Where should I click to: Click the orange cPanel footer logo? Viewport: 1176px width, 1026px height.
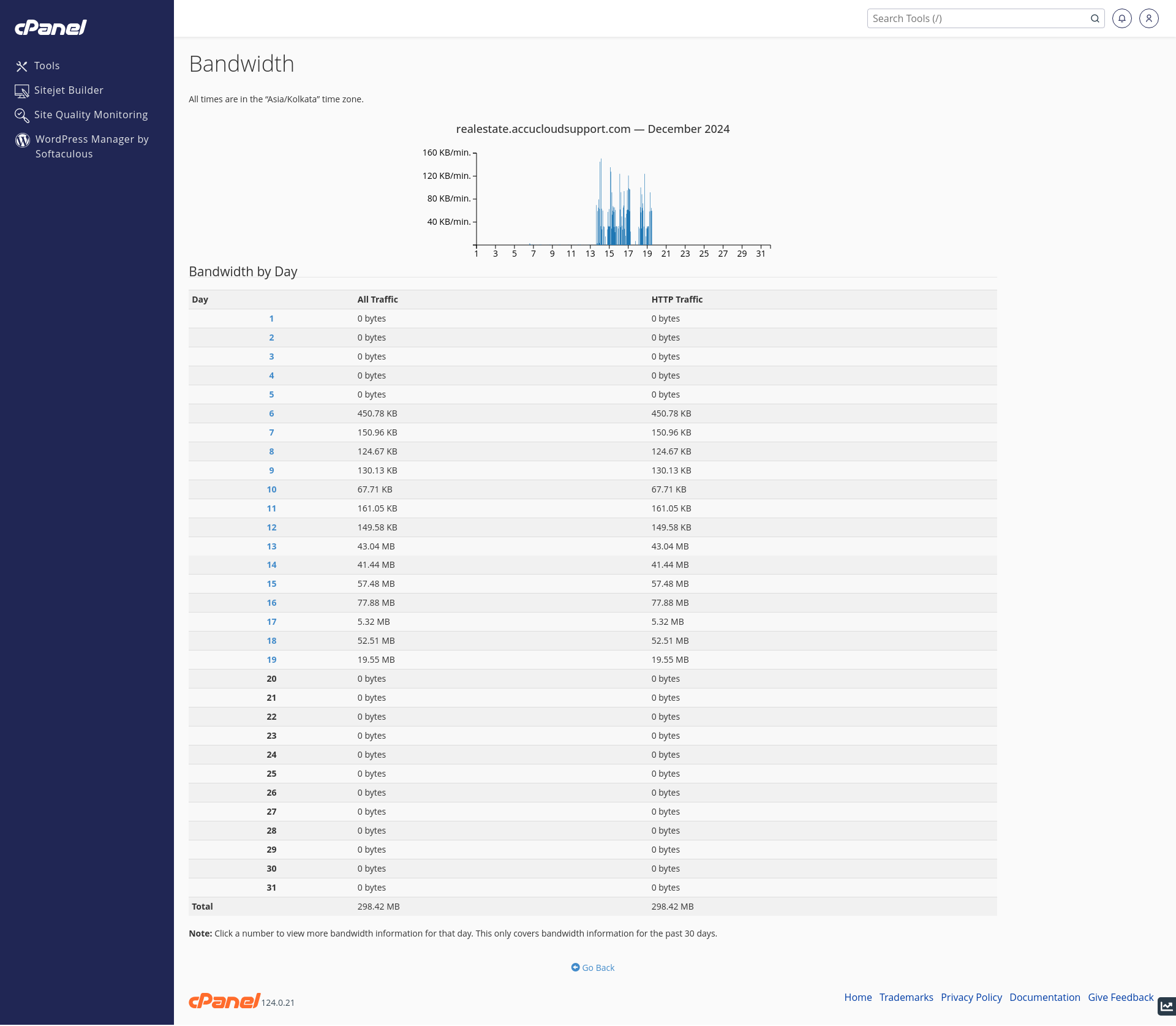(x=224, y=1001)
